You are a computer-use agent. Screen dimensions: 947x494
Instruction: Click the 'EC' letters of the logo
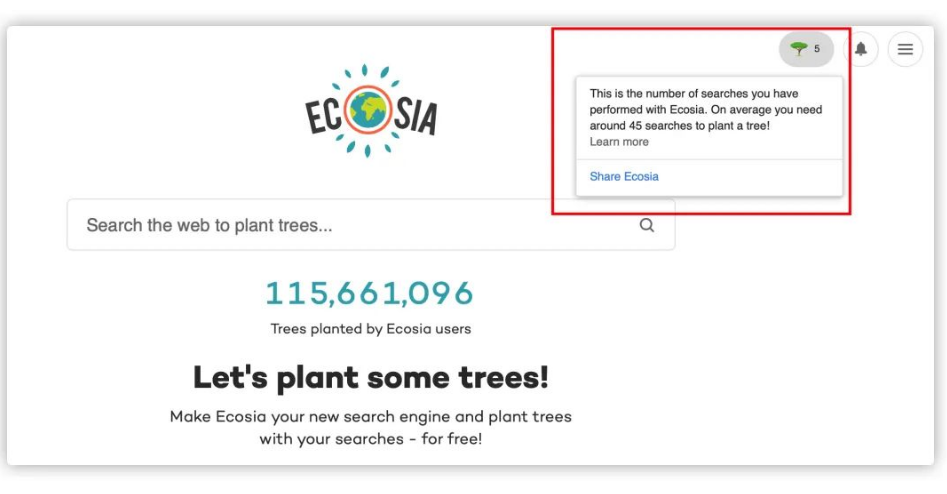tap(324, 117)
